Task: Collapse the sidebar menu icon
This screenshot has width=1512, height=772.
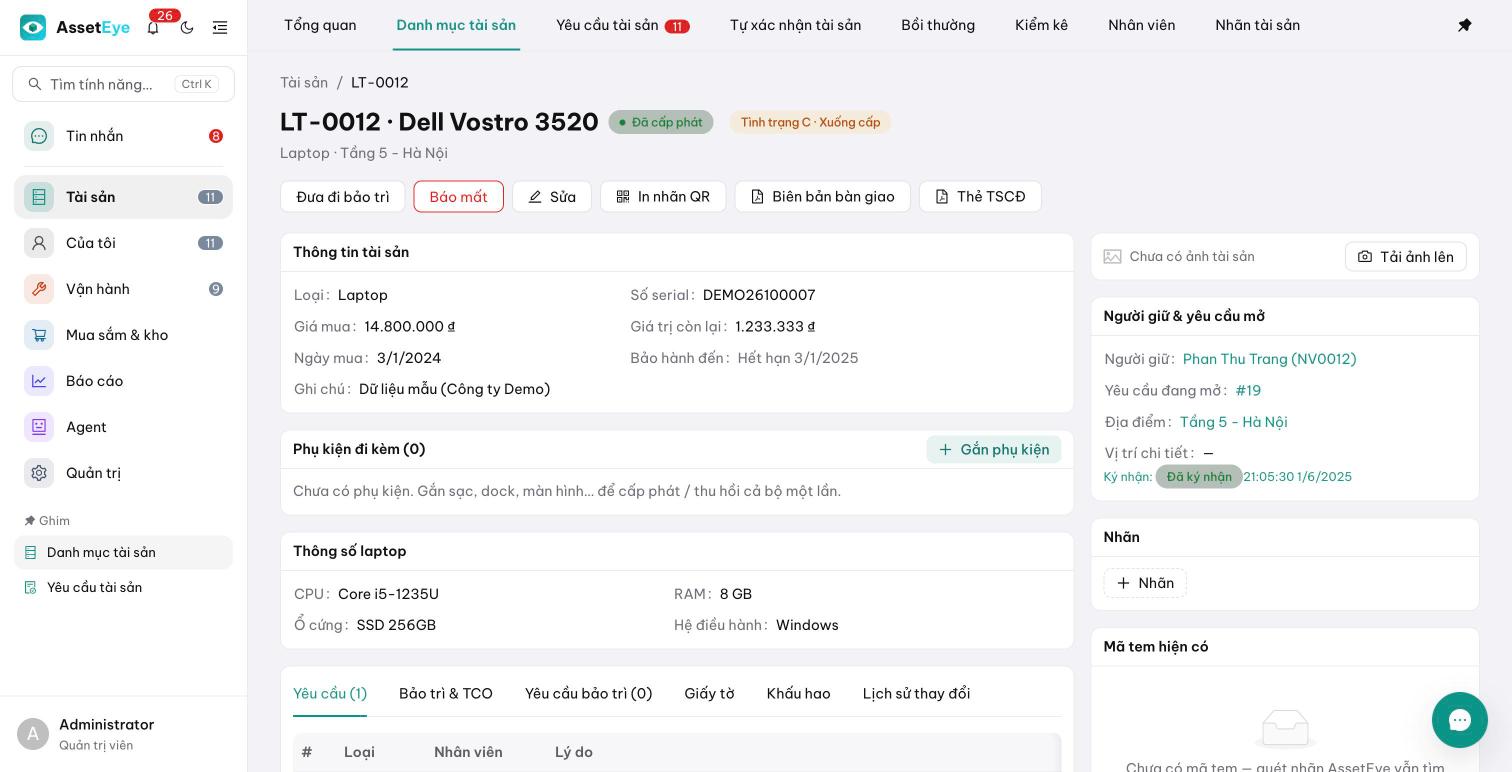Action: 220,28
